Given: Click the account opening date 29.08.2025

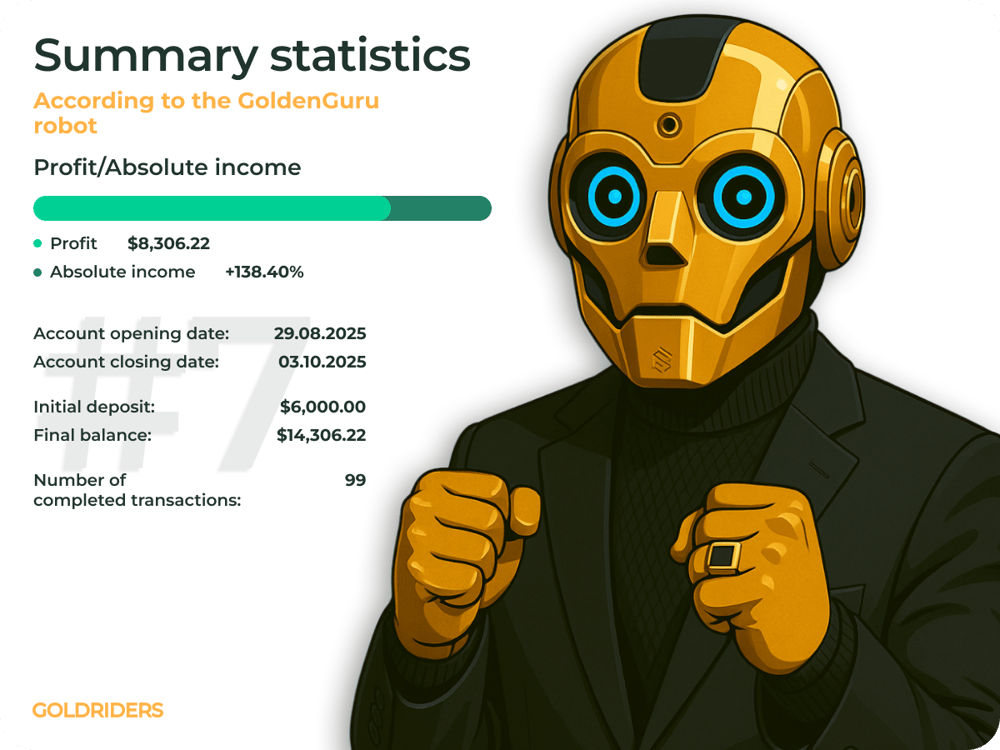Looking at the screenshot, I should (x=320, y=333).
